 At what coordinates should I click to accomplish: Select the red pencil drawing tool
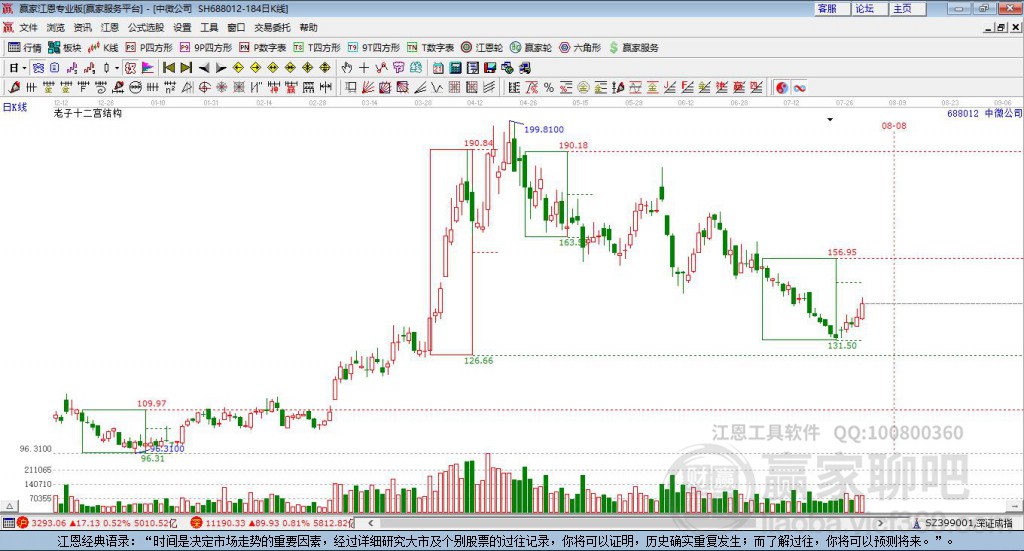pos(14,87)
